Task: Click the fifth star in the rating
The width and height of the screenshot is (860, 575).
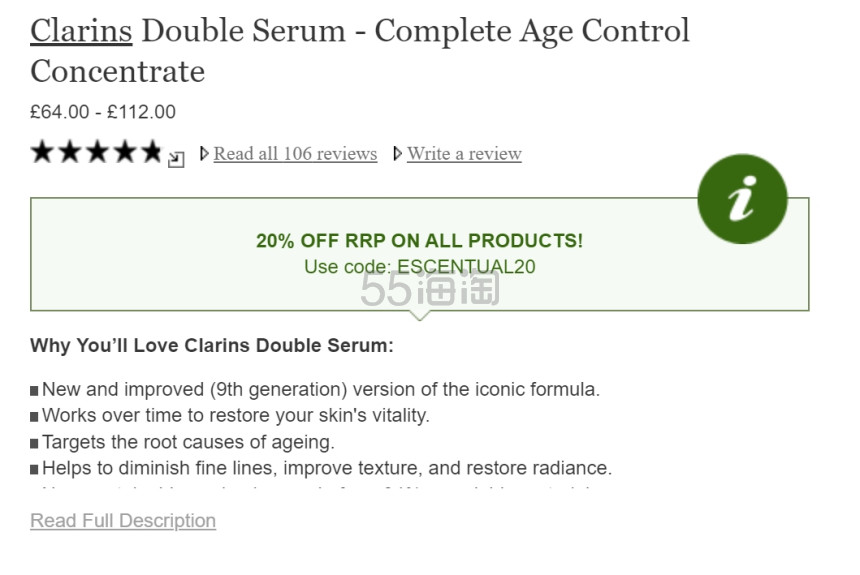Action: tap(150, 152)
